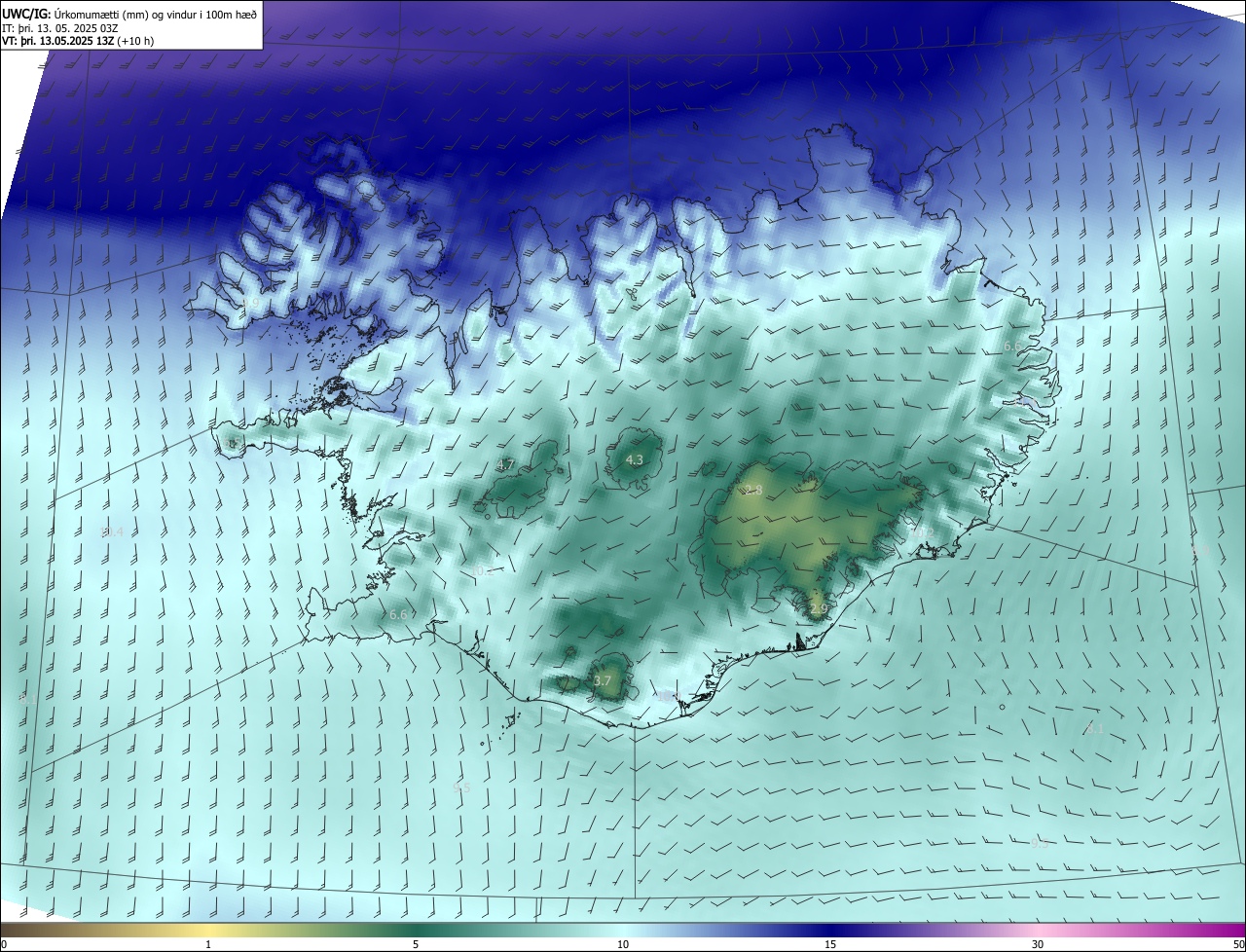Click the 4.3 value on Hofsjökull glacier
The image size is (1246, 952).
634,459
